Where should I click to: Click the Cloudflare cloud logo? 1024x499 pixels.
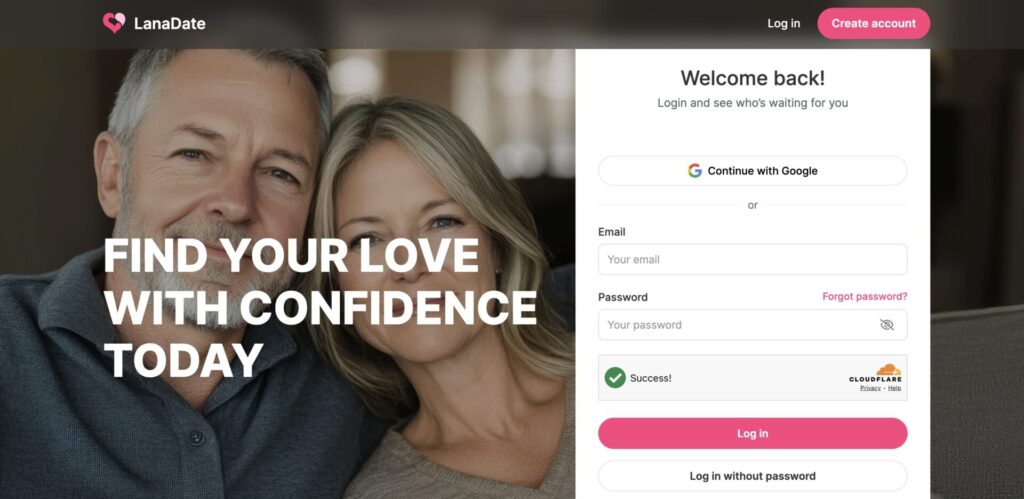888,370
